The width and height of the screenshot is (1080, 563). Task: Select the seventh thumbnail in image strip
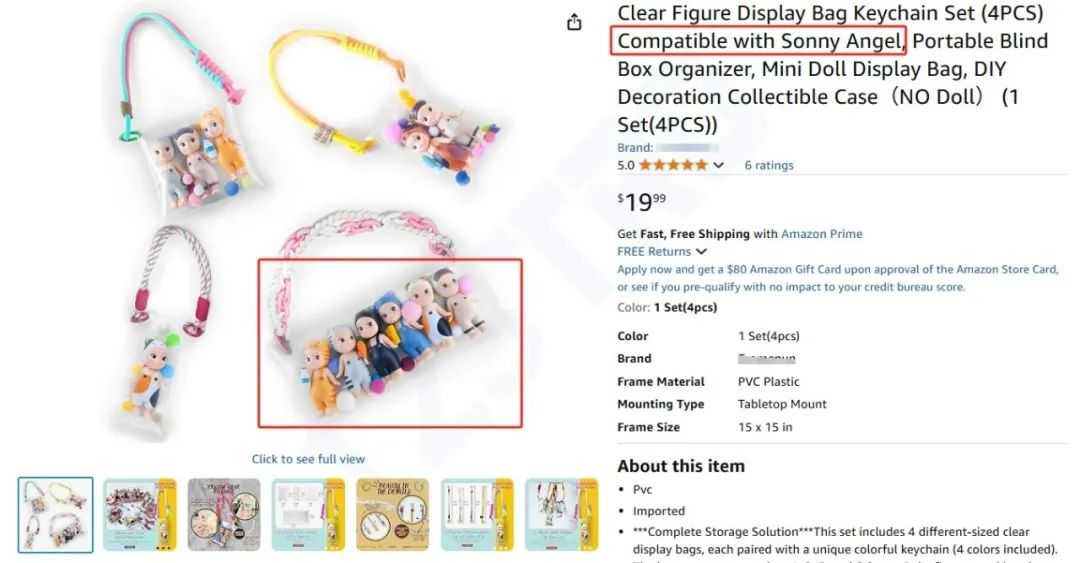(x=561, y=514)
